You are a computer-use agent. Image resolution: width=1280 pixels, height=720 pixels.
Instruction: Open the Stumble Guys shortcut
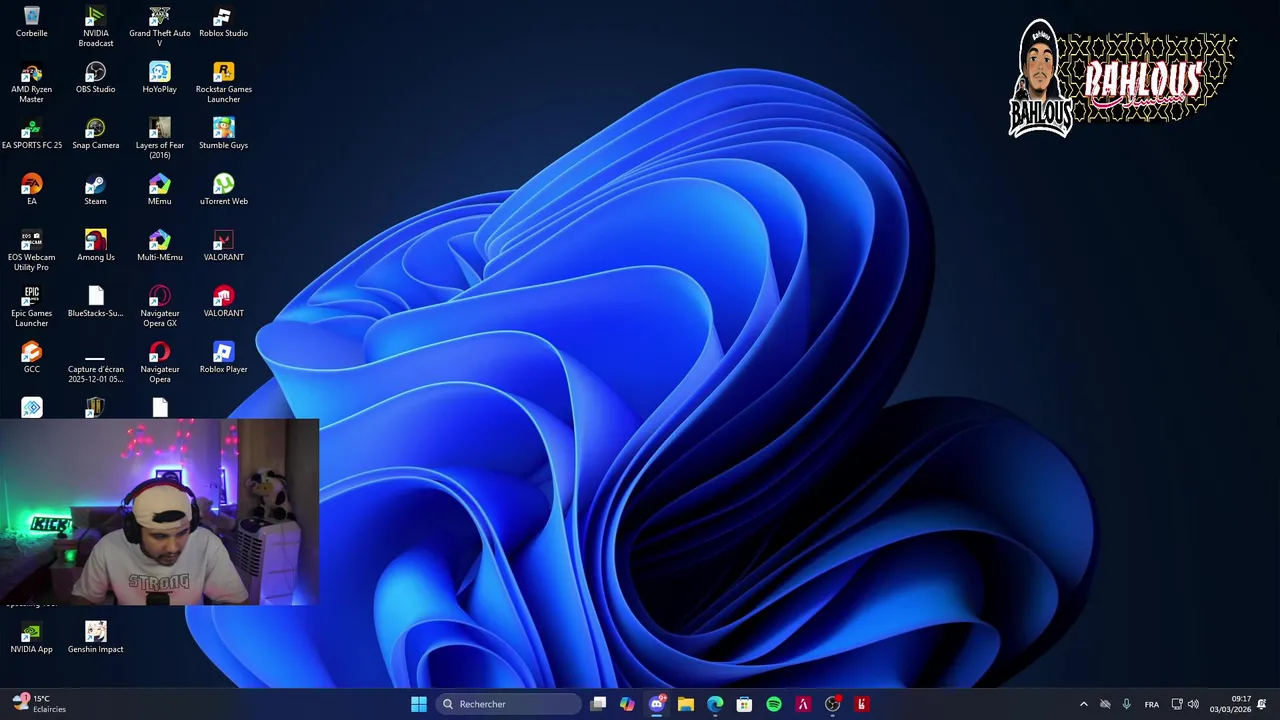pyautogui.click(x=223, y=135)
